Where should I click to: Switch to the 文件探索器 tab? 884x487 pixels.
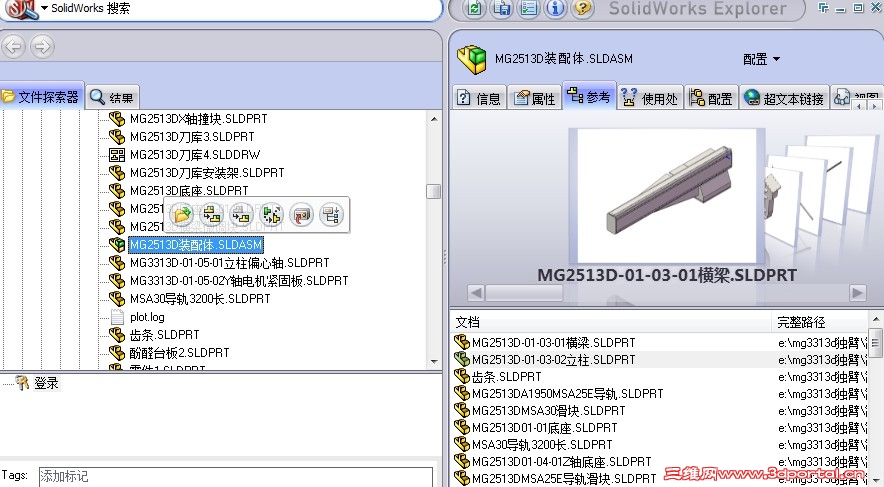[42, 97]
